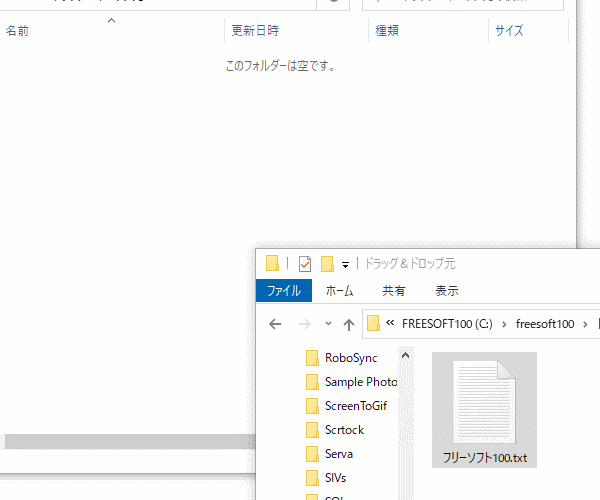Click the horizontal scrollbar in back window
600x500 pixels.
130,441
